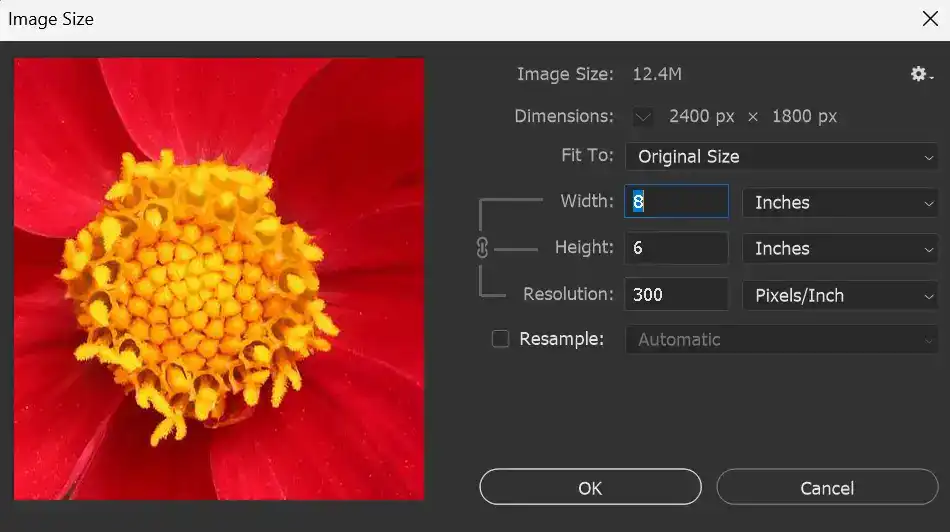This screenshot has height=532, width=950.
Task: Toggle the constrain proportions chain link
Action: point(482,248)
